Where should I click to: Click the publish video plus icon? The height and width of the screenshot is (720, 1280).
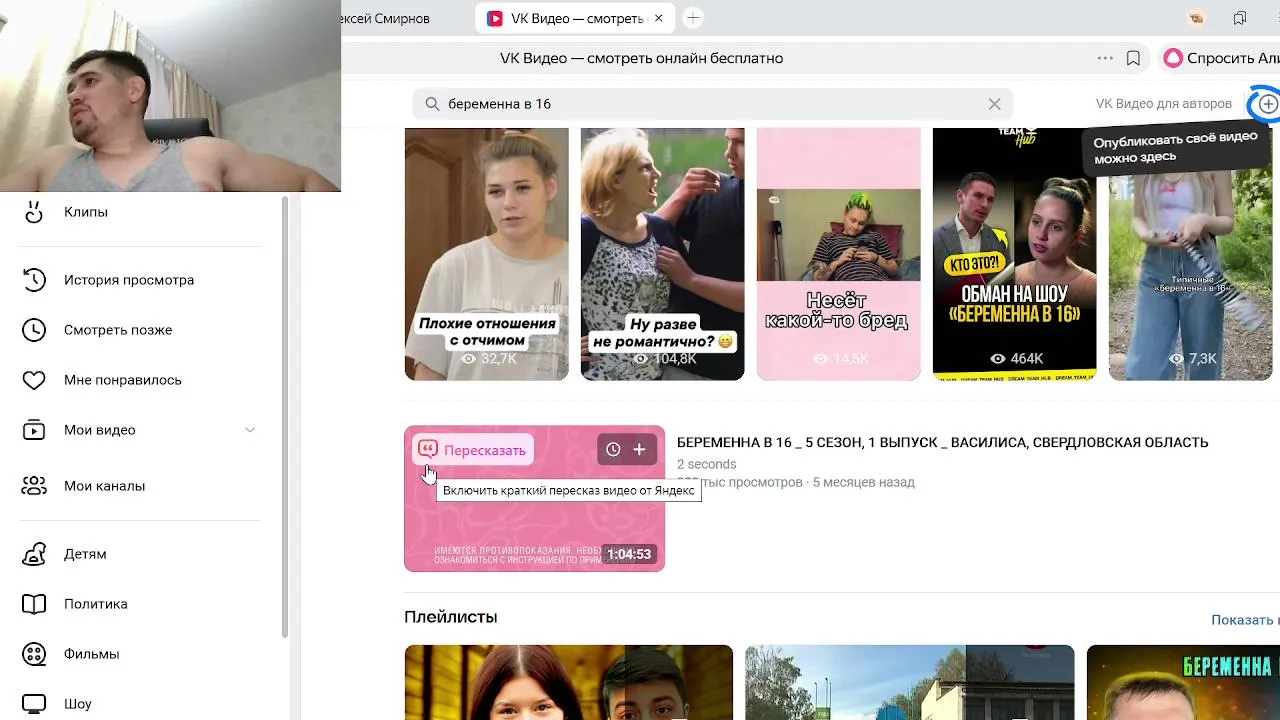[1268, 104]
